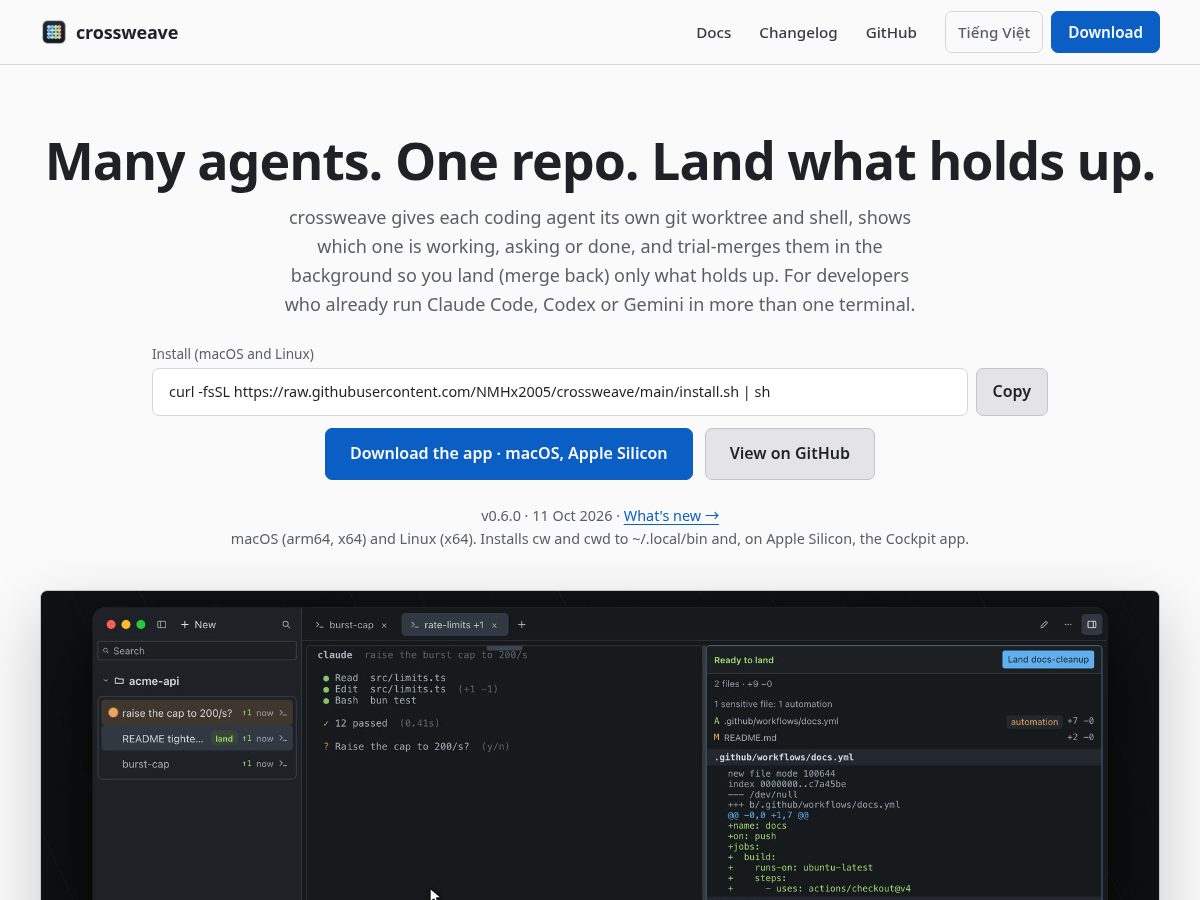This screenshot has height=900, width=1200.
Task: Click the 'Bash bun test' line
Action: [x=369, y=700]
